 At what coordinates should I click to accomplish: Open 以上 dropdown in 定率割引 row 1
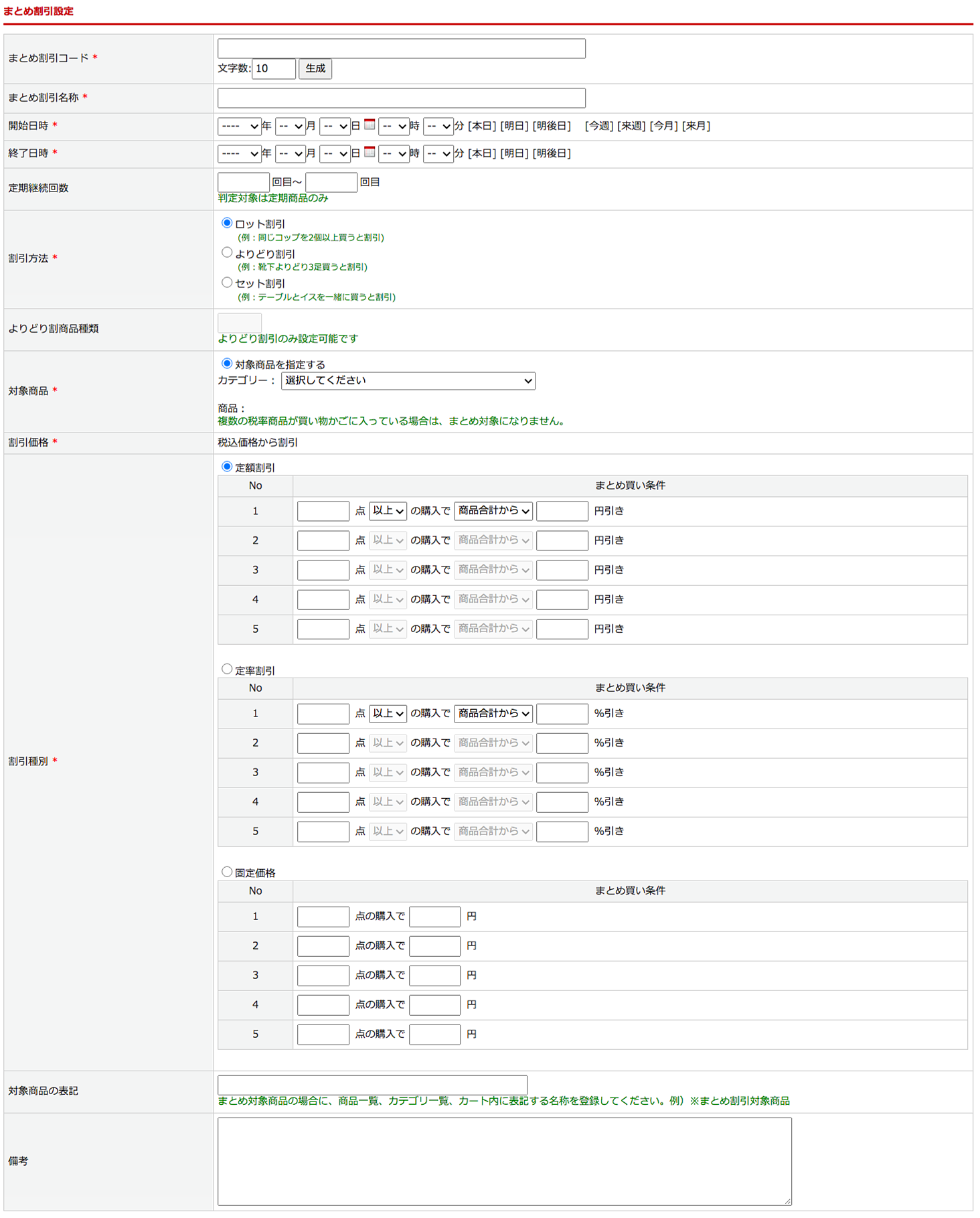pyautogui.click(x=388, y=714)
